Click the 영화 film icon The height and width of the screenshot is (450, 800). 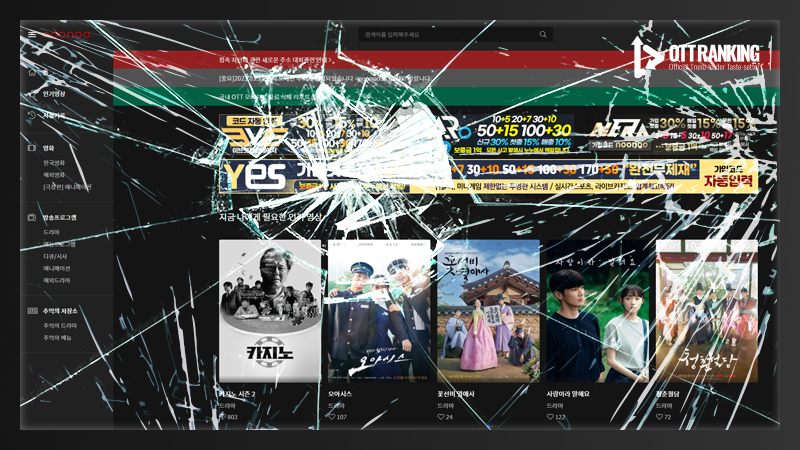[32, 148]
